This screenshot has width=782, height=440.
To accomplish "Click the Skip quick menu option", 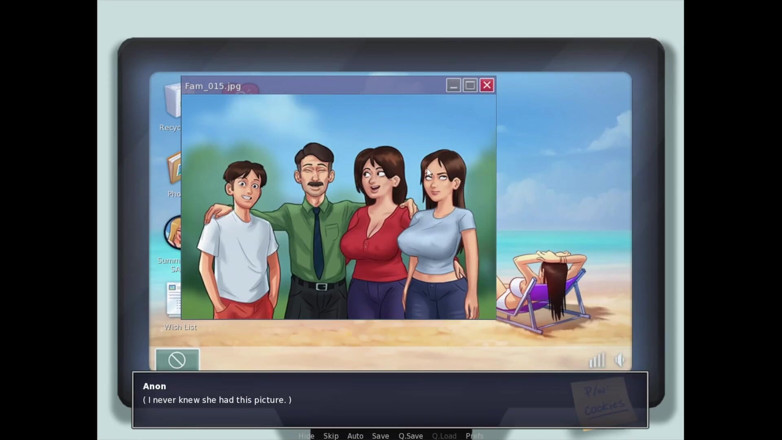I will [x=331, y=436].
